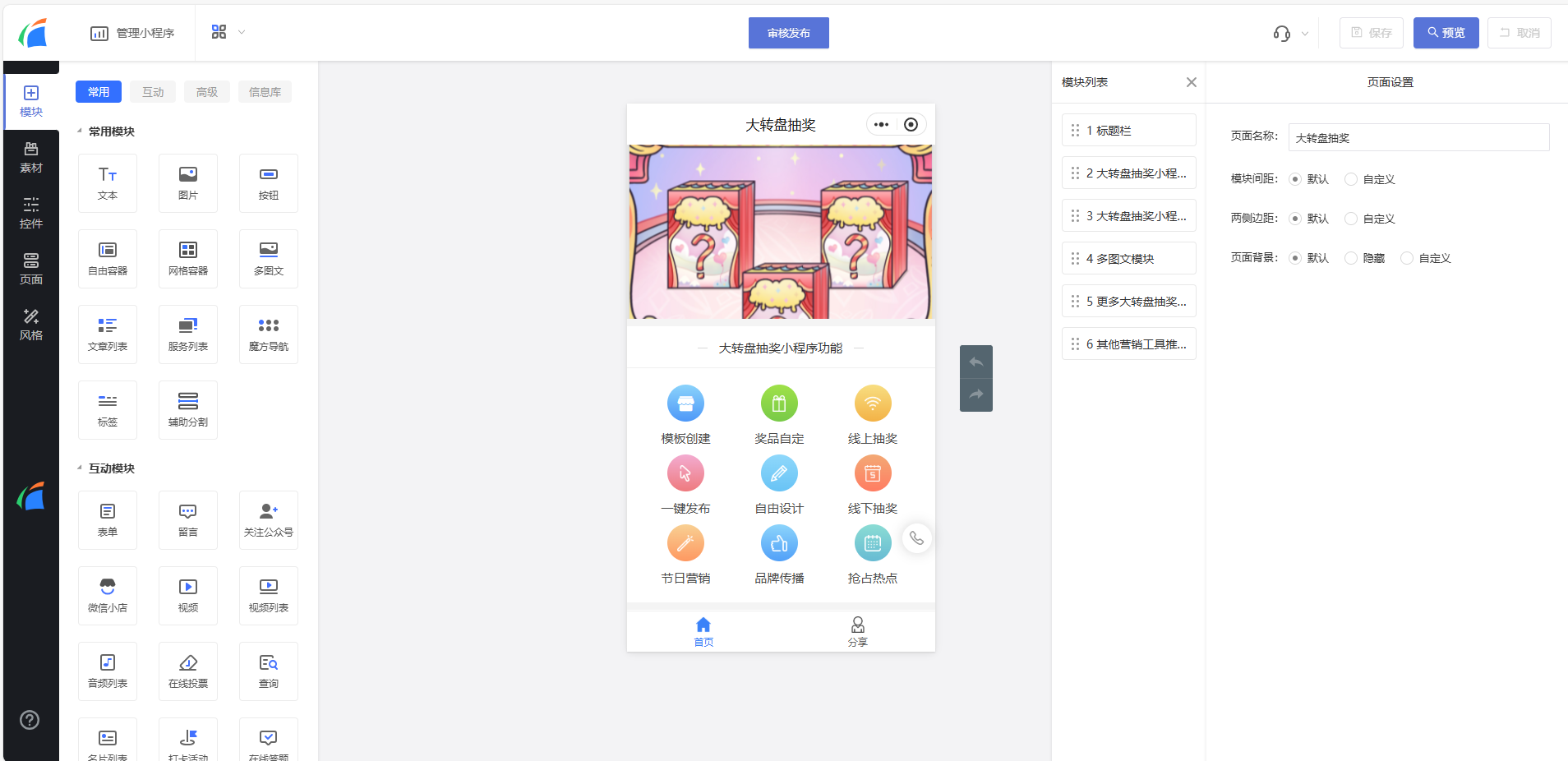Image resolution: width=1568 pixels, height=761 pixels.
Task: Insert the 多图文 module
Action: coord(269,259)
